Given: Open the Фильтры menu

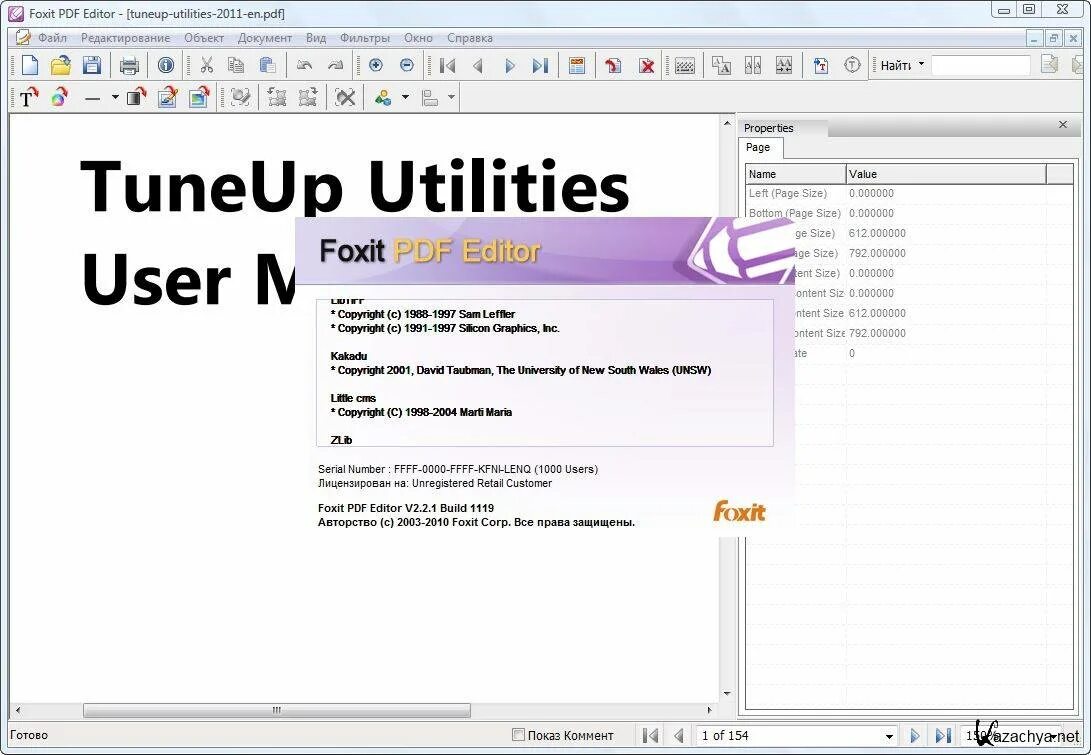Looking at the screenshot, I should click(x=365, y=38).
